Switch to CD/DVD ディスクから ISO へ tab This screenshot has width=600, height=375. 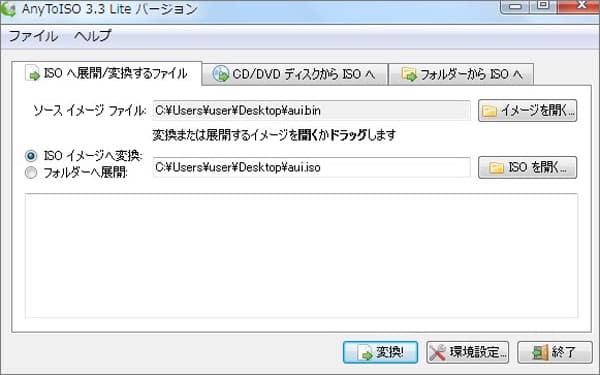coord(295,74)
